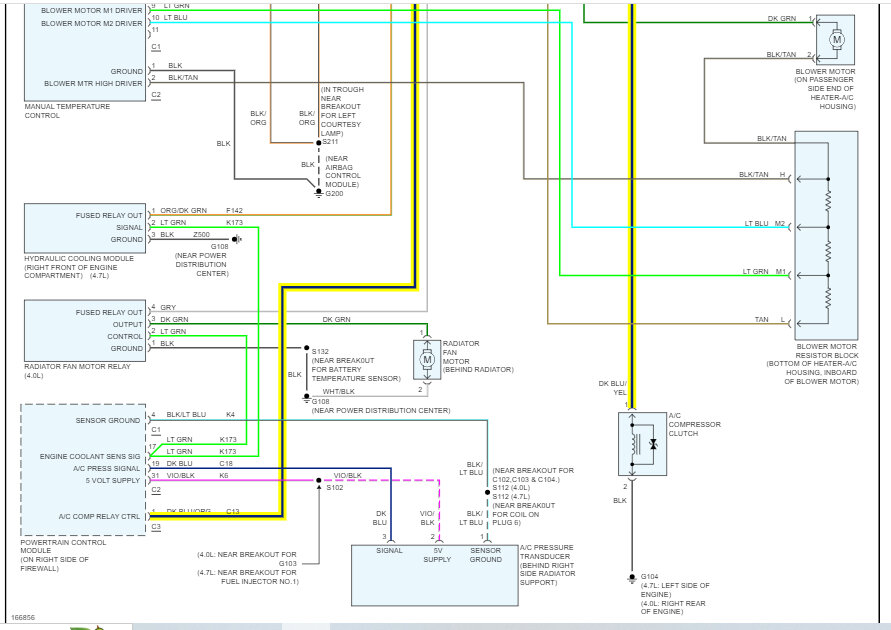Screen dimensions: 891x630
Task: Click the blower motor symbol
Action: tap(836, 39)
